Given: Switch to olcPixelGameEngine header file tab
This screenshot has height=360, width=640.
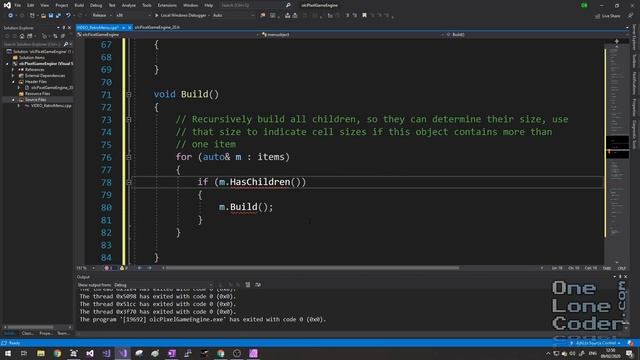Looking at the screenshot, I should click(x=157, y=27).
